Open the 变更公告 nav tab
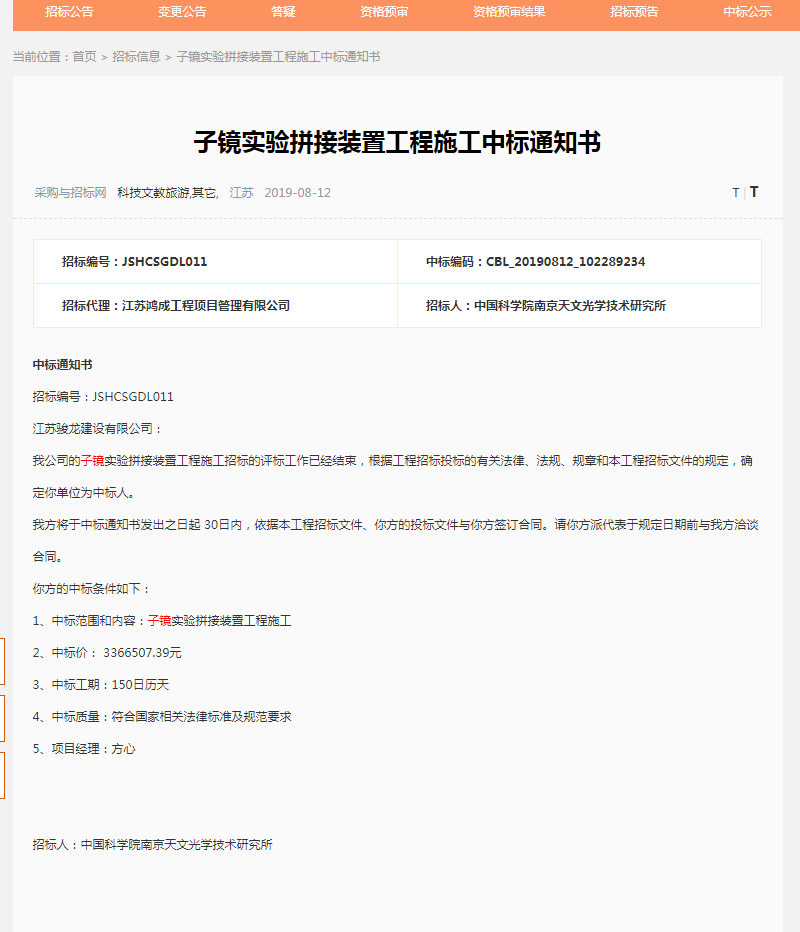The width and height of the screenshot is (800, 932). [x=182, y=12]
